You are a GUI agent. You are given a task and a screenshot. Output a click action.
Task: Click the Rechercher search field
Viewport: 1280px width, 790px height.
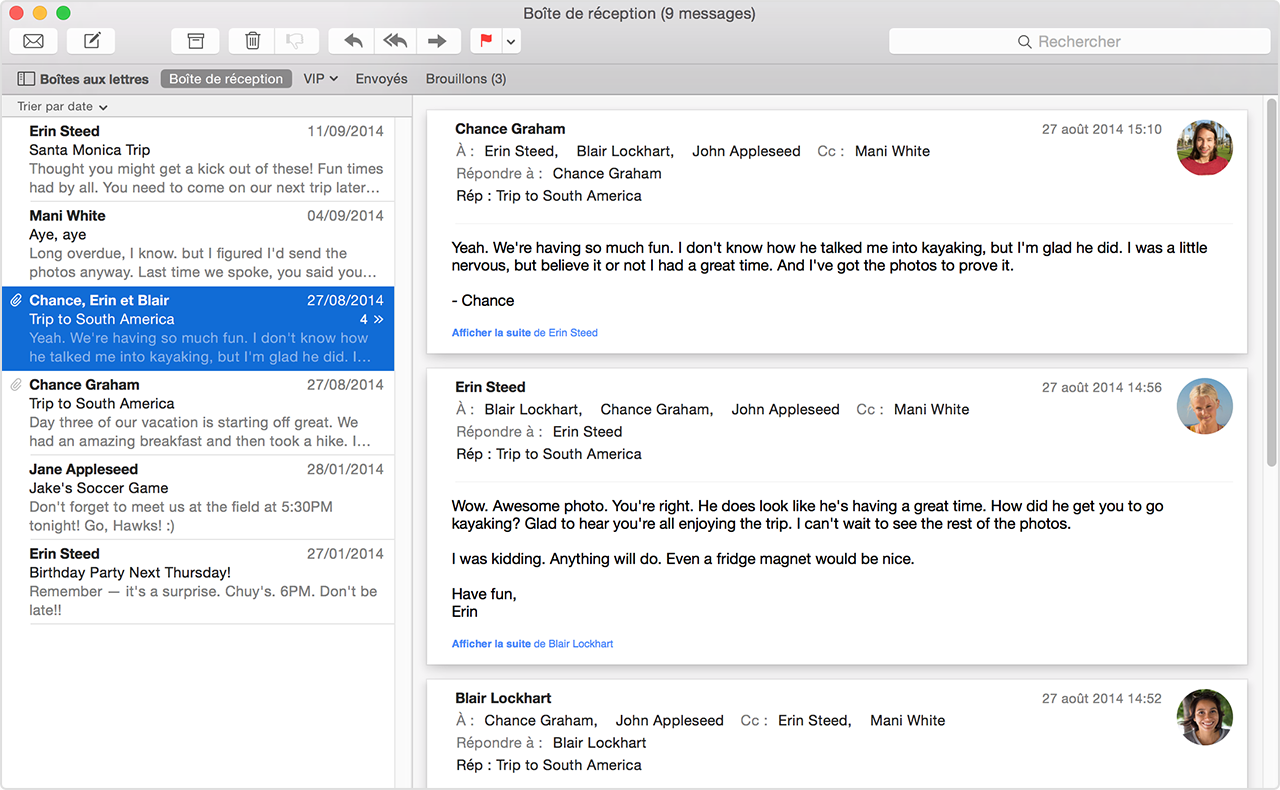click(x=1080, y=41)
